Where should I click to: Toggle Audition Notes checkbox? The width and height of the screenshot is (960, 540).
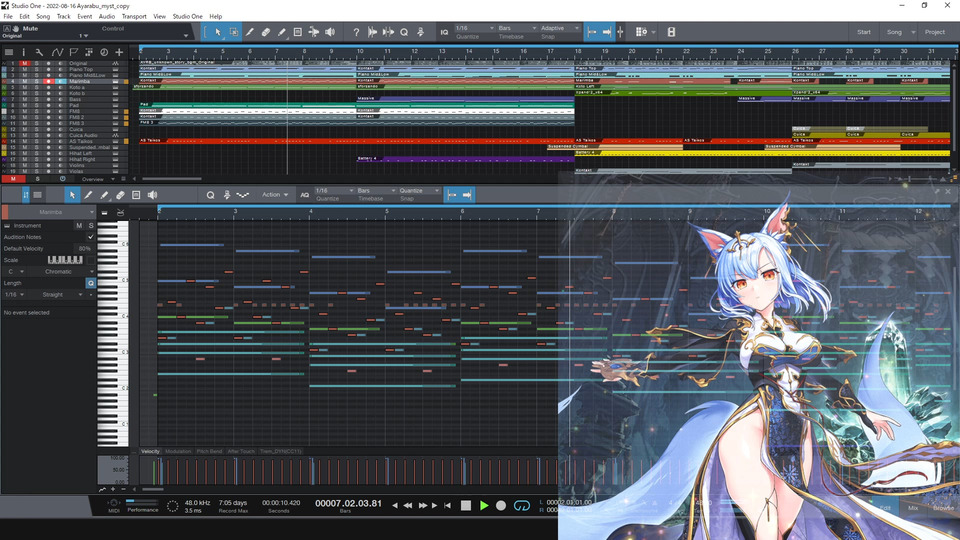pyautogui.click(x=91, y=237)
